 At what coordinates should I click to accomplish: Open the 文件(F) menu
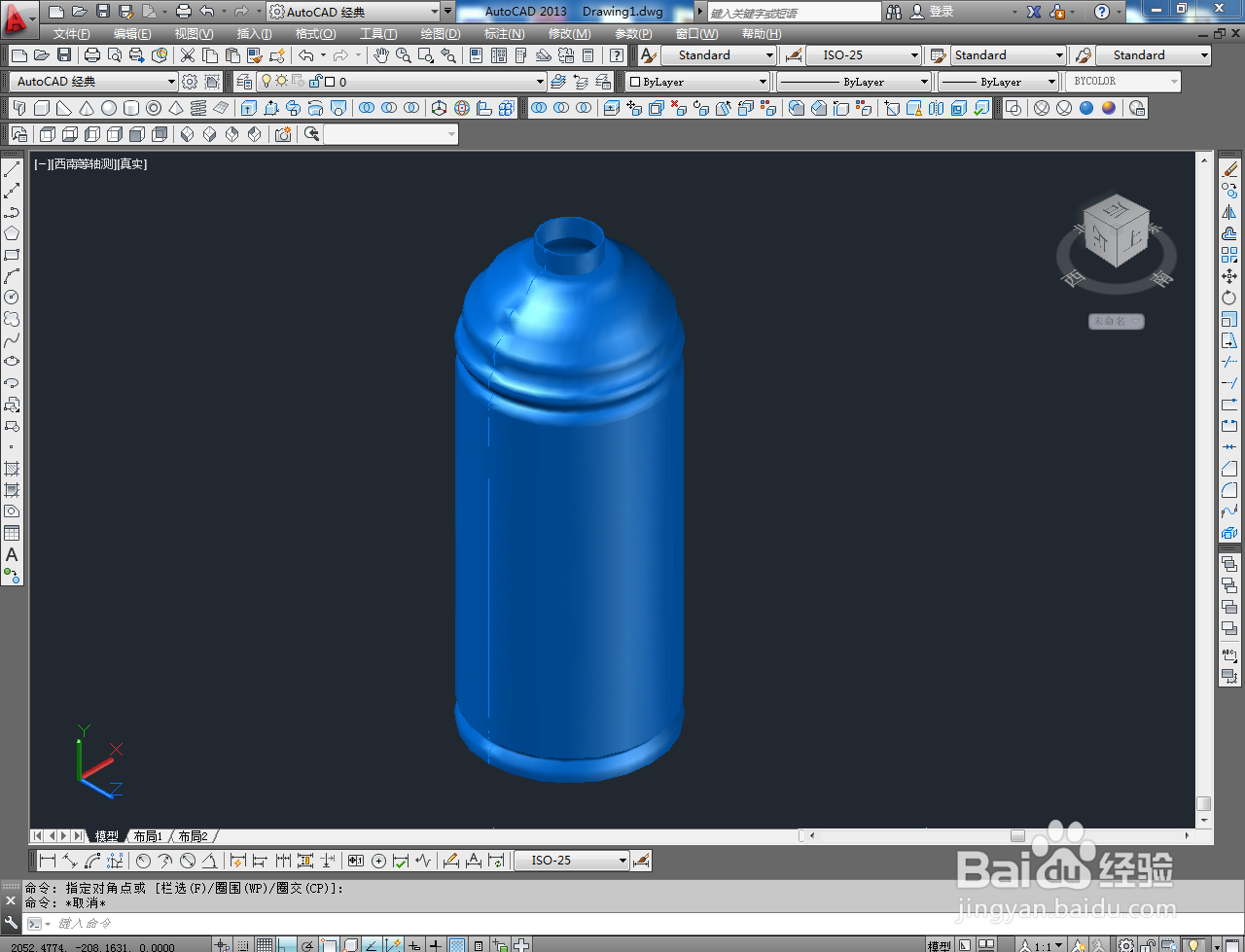tap(72, 34)
